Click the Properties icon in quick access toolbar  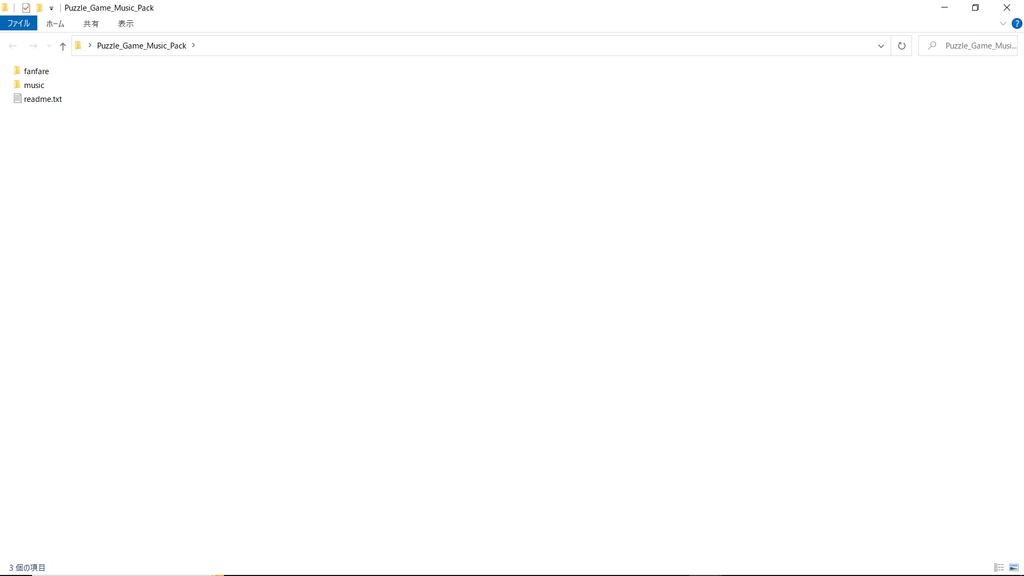(25, 8)
